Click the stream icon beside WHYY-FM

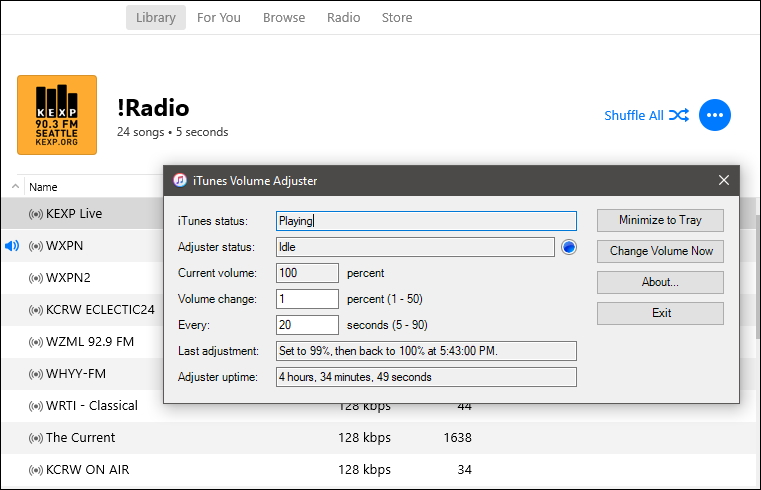(x=36, y=374)
